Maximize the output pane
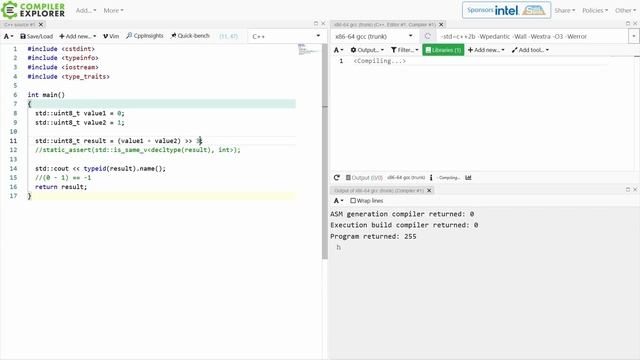The image size is (640, 360). click(628, 189)
